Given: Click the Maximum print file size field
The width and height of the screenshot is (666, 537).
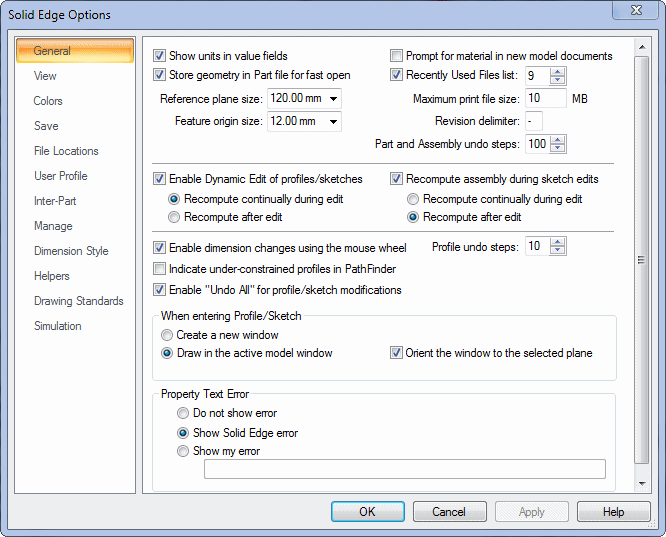Looking at the screenshot, I should pyautogui.click(x=545, y=99).
